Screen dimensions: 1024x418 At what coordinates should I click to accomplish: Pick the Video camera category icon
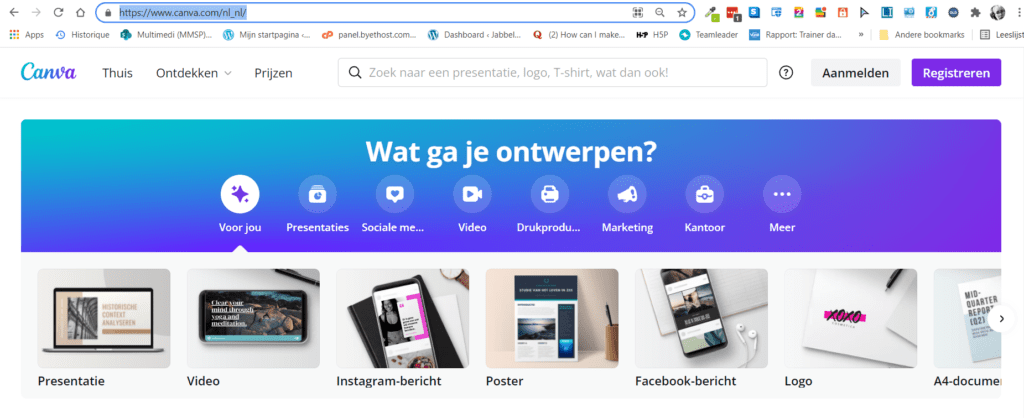(472, 194)
